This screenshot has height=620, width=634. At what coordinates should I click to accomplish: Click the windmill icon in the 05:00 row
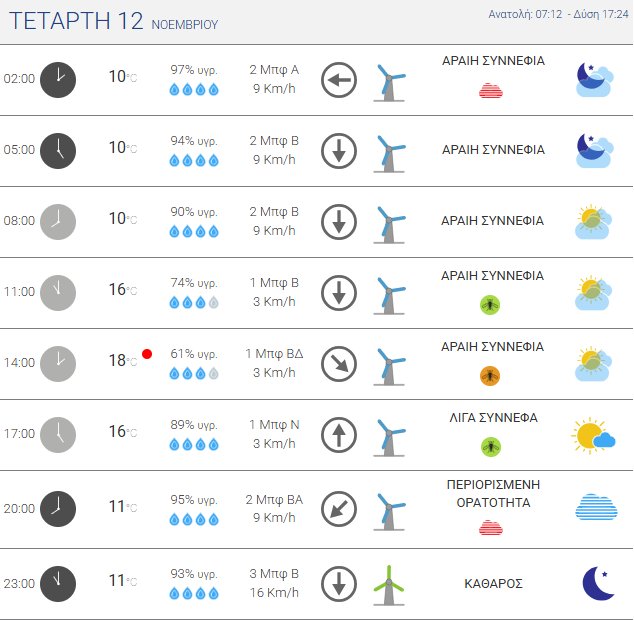389,151
